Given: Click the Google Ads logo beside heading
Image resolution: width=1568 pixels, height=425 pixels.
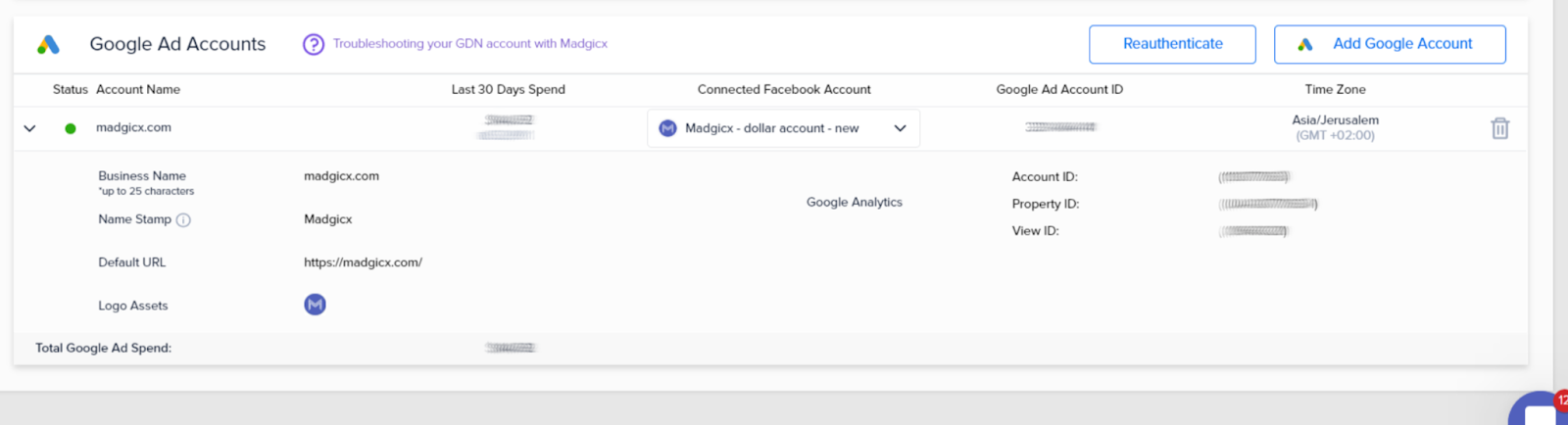Looking at the screenshot, I should point(48,44).
